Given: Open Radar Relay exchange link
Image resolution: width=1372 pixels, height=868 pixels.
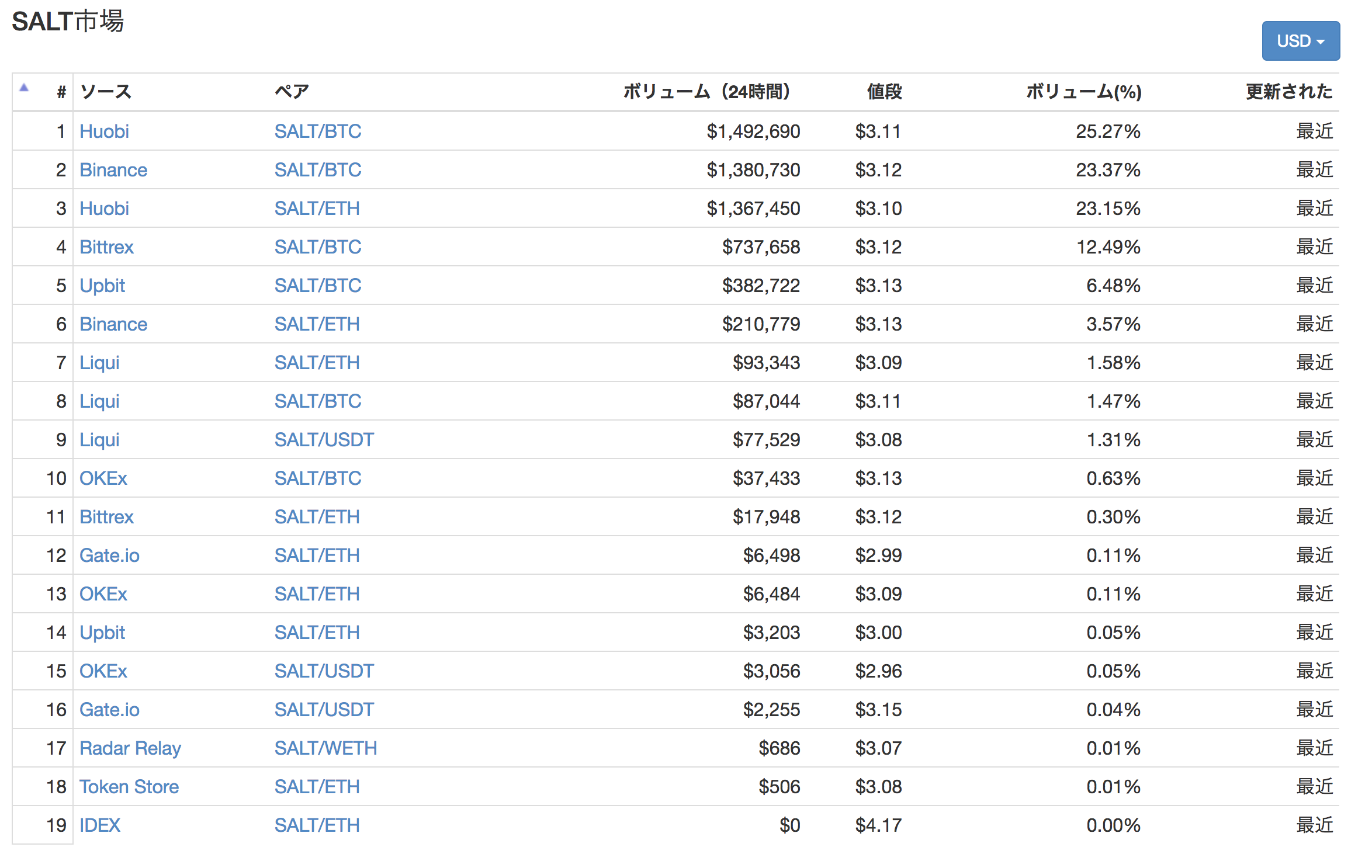Looking at the screenshot, I should pyautogui.click(x=130, y=748).
